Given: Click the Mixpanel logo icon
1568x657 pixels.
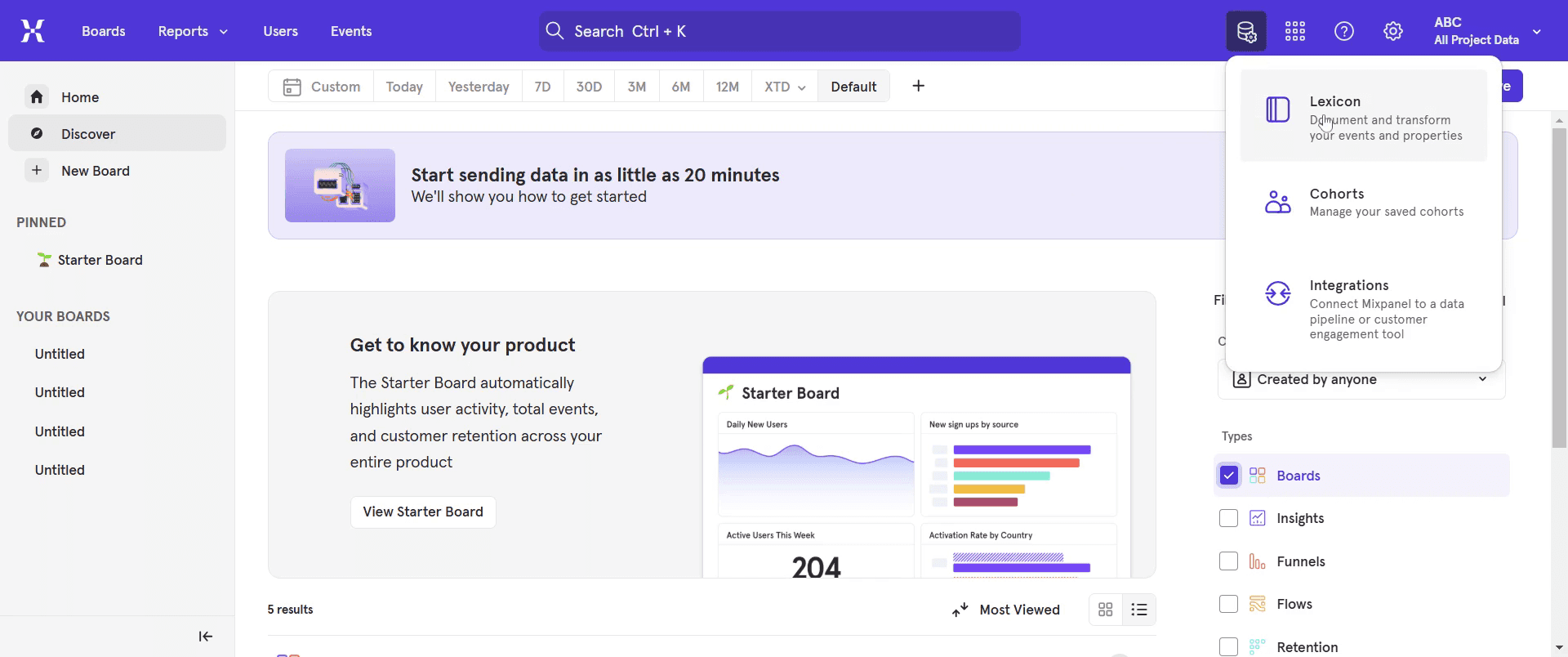Looking at the screenshot, I should (x=33, y=31).
